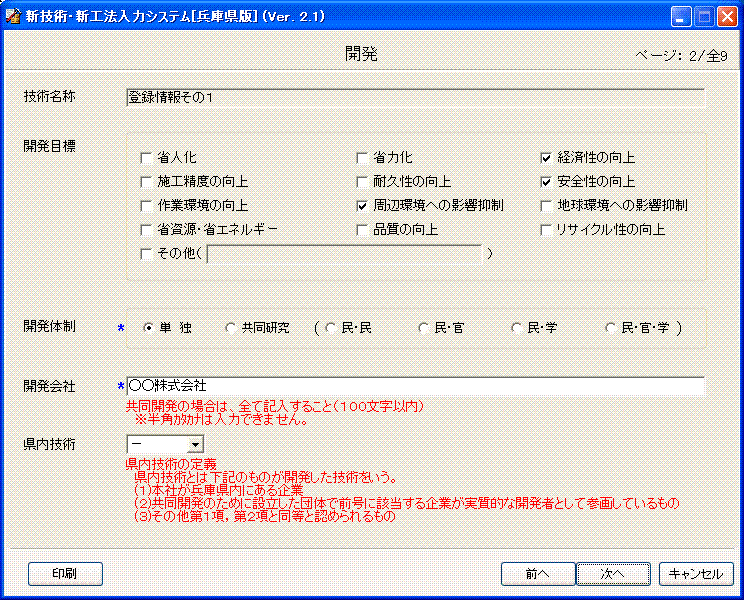744x600 pixels.
Task: Enable the その他 checkbox
Action: [146, 254]
